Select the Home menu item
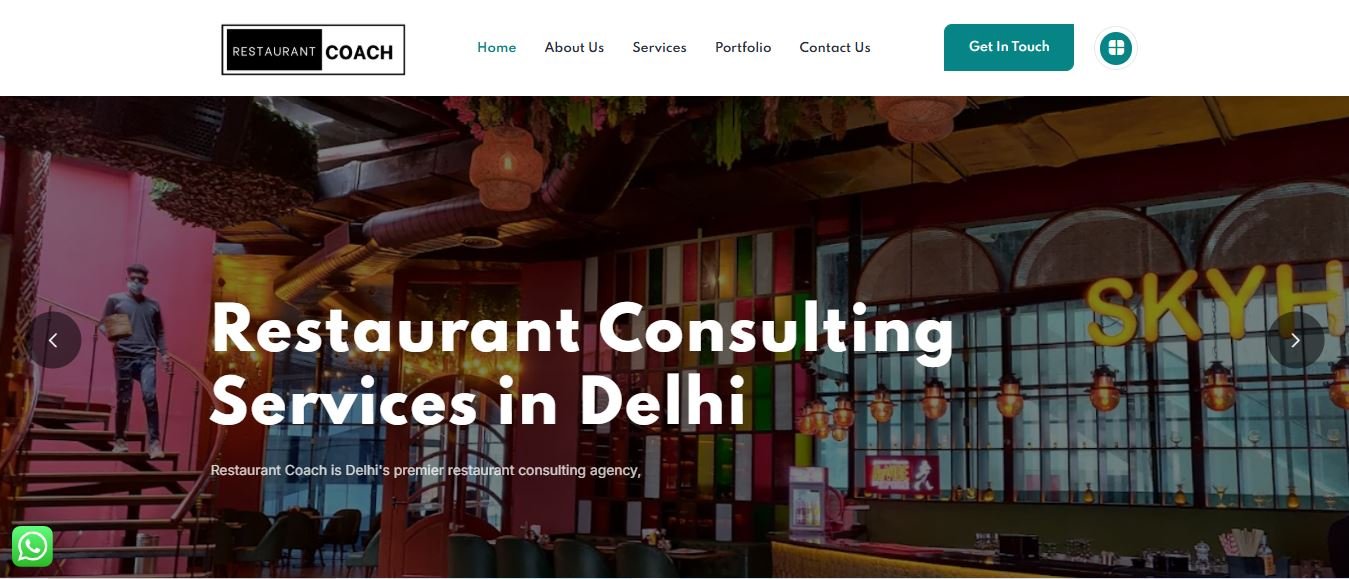 click(x=497, y=47)
